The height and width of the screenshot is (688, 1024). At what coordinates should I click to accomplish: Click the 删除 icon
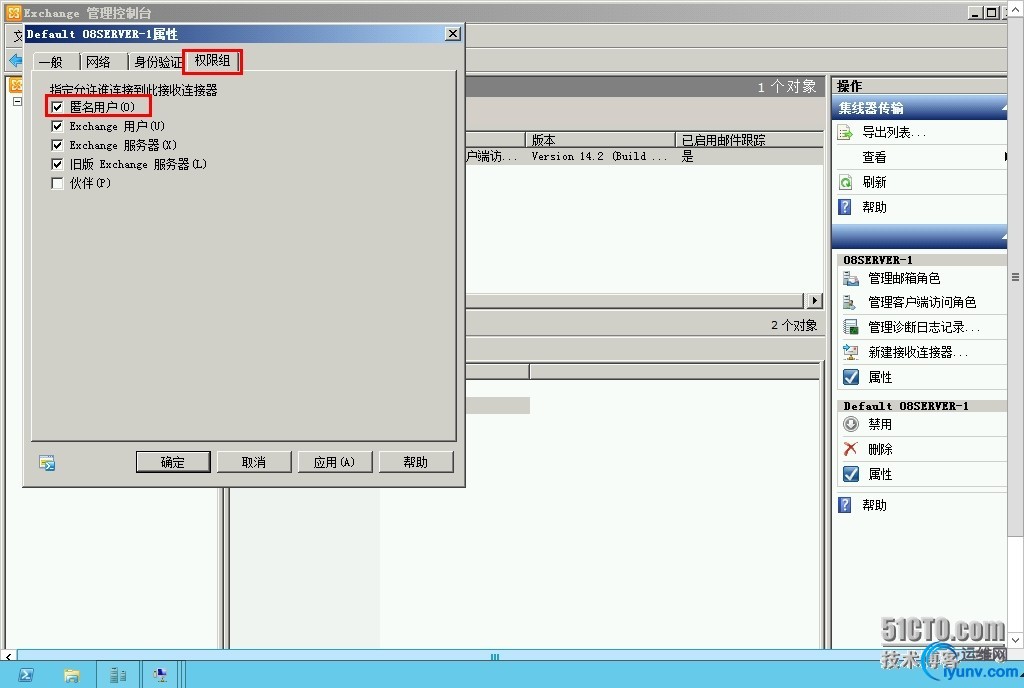point(850,449)
